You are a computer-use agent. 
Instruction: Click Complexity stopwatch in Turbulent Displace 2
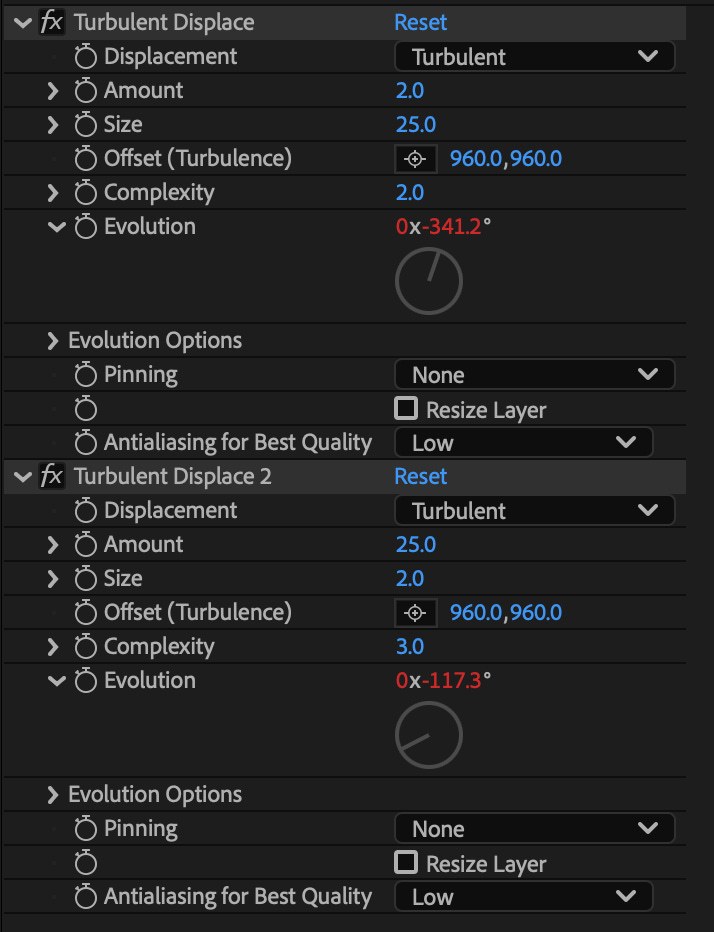pos(86,647)
